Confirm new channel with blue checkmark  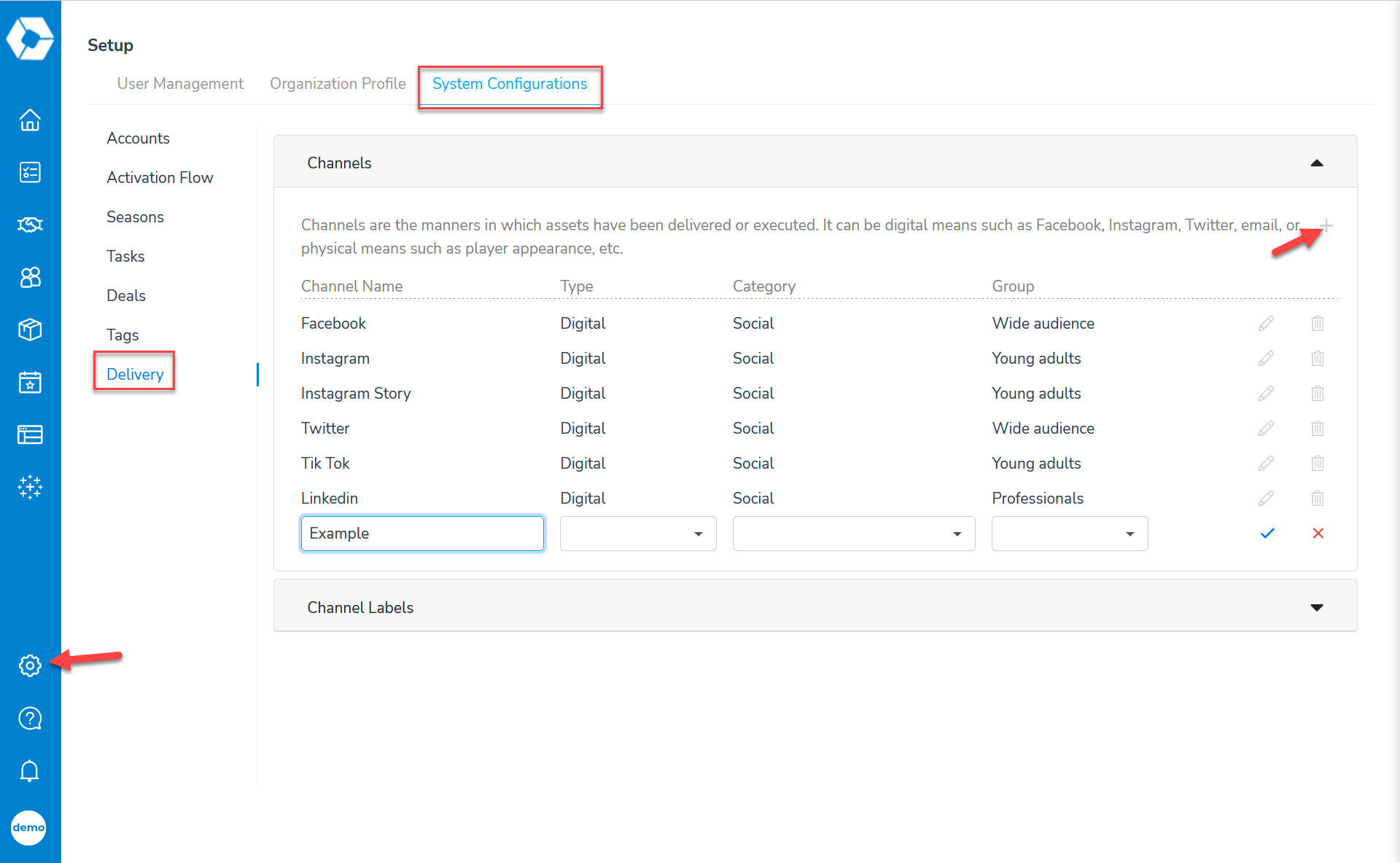pyautogui.click(x=1267, y=534)
